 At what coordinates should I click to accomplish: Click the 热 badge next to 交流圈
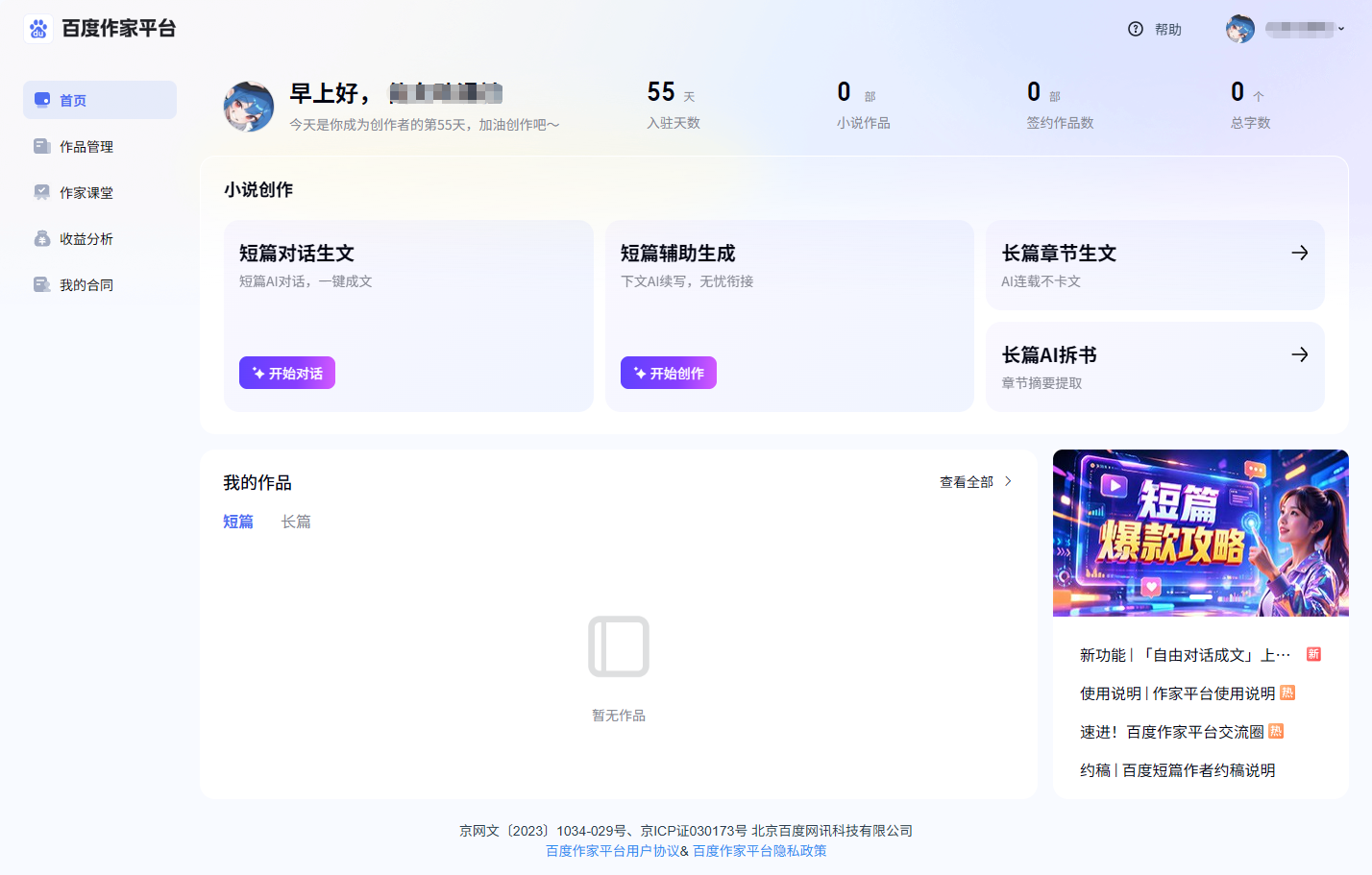pos(1276,731)
